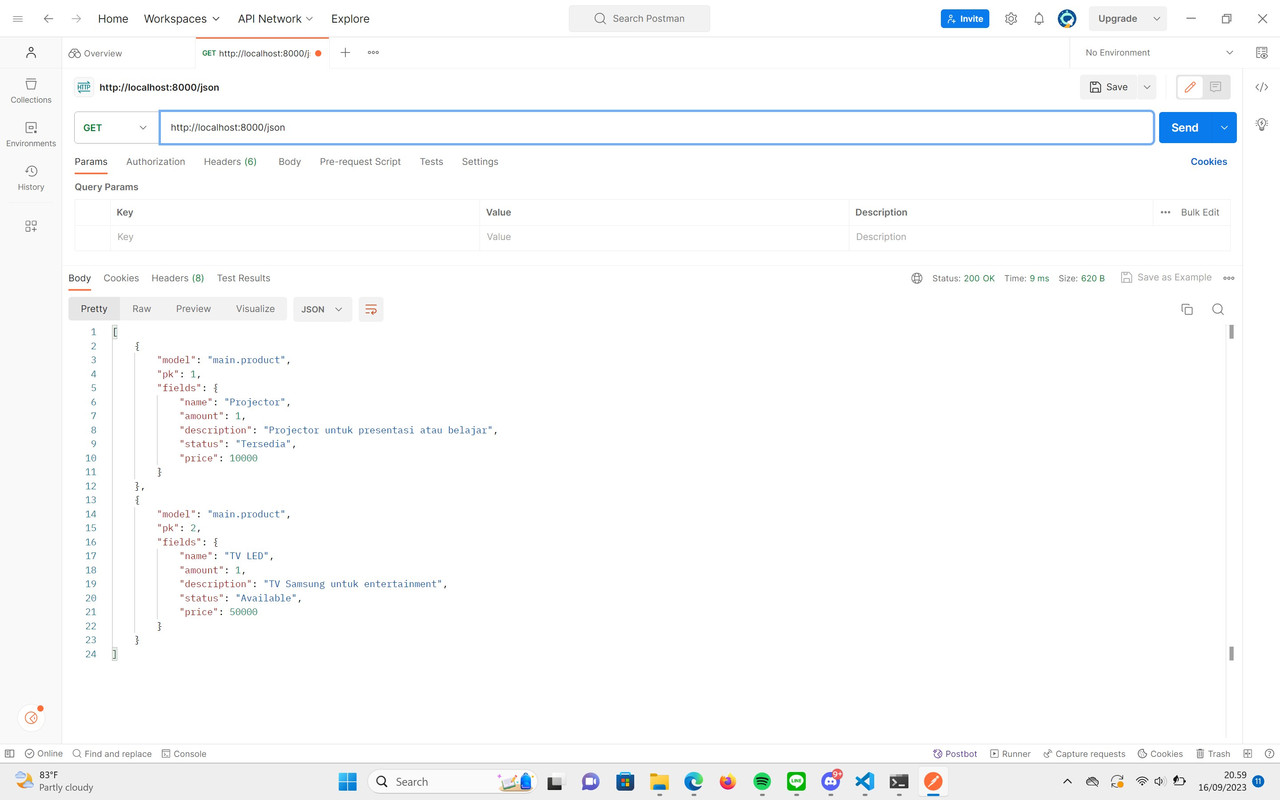Switch response view to Pretty
The height and width of the screenshot is (800, 1280).
tap(94, 309)
